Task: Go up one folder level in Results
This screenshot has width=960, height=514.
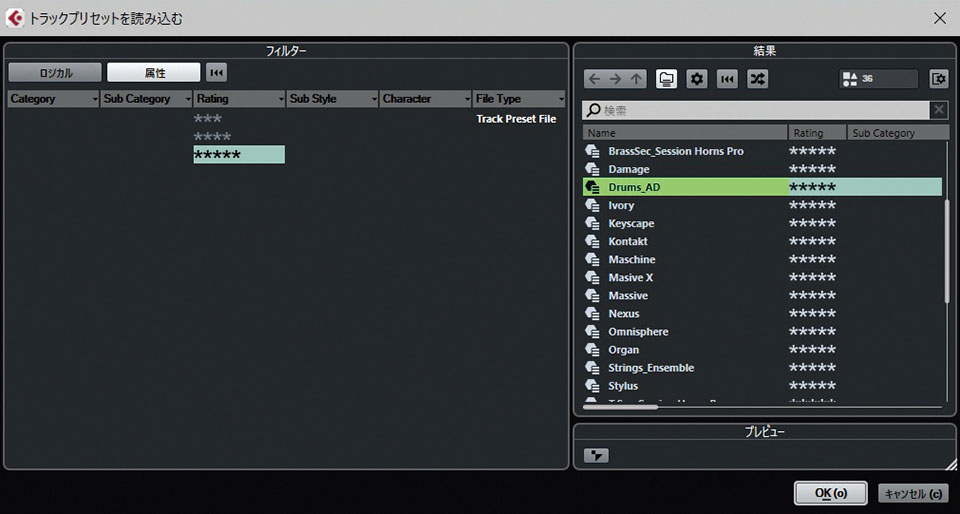Action: tap(636, 79)
